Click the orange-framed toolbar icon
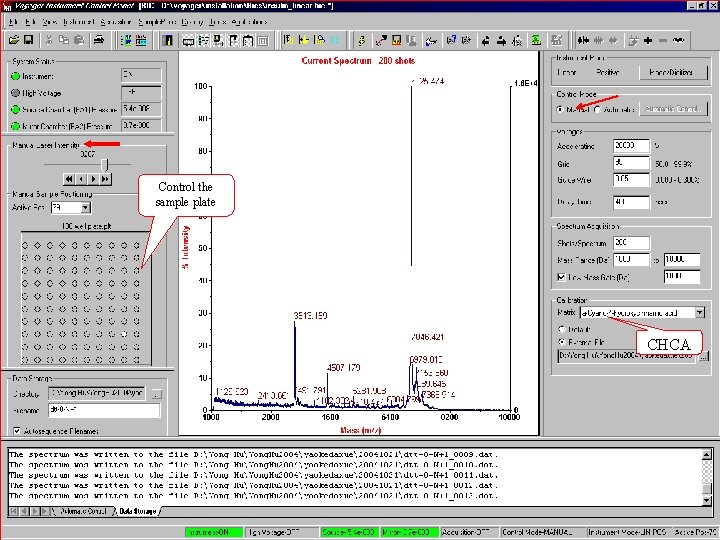 tap(396, 40)
